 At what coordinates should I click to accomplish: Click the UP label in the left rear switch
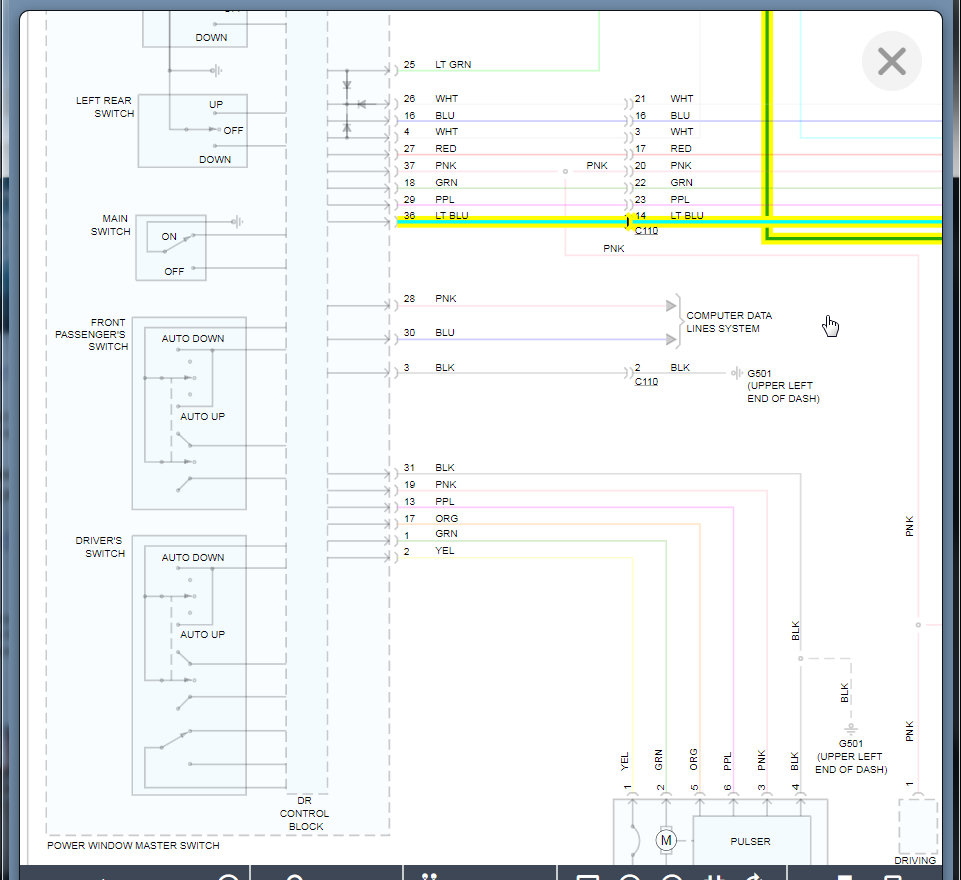tap(216, 104)
